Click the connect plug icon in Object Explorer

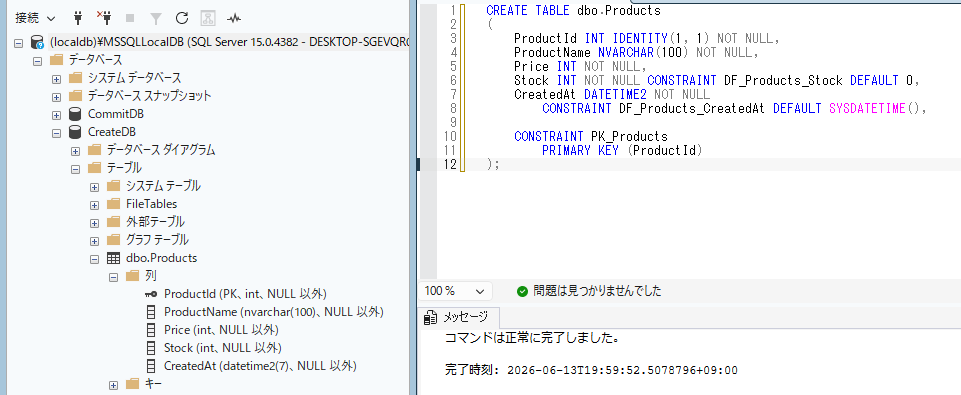point(78,18)
